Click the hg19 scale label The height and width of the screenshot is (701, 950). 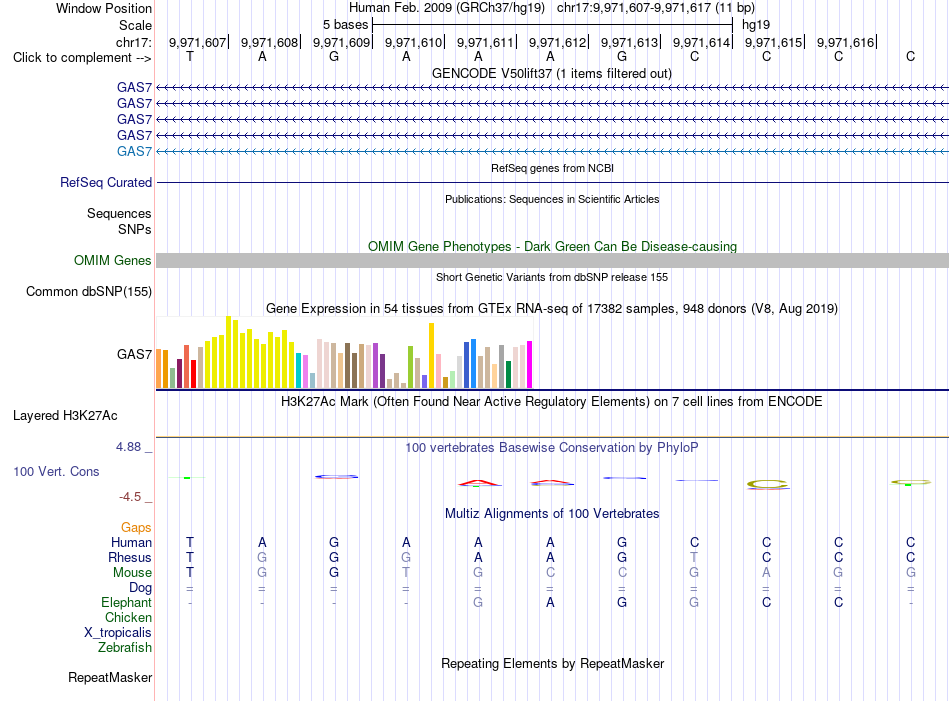[756, 25]
